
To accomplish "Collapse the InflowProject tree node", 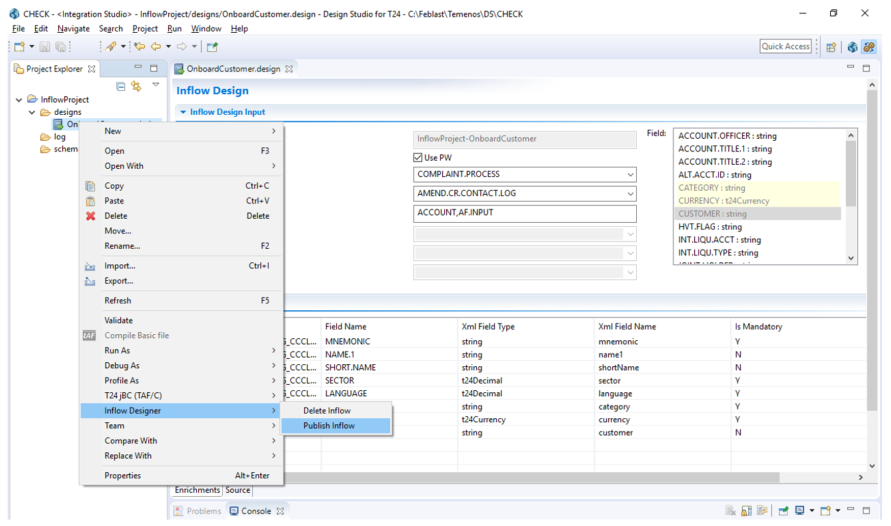I will (x=20, y=100).
